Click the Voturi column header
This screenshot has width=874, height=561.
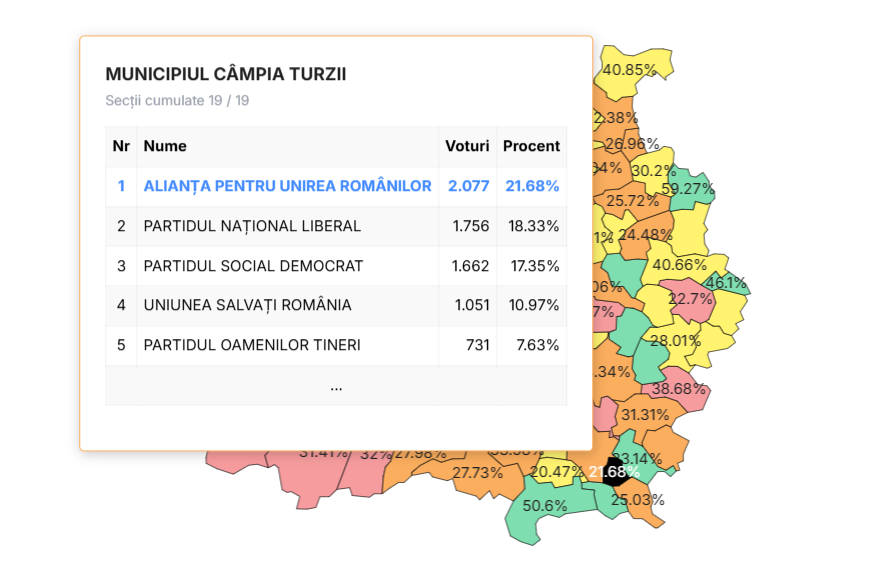click(467, 146)
